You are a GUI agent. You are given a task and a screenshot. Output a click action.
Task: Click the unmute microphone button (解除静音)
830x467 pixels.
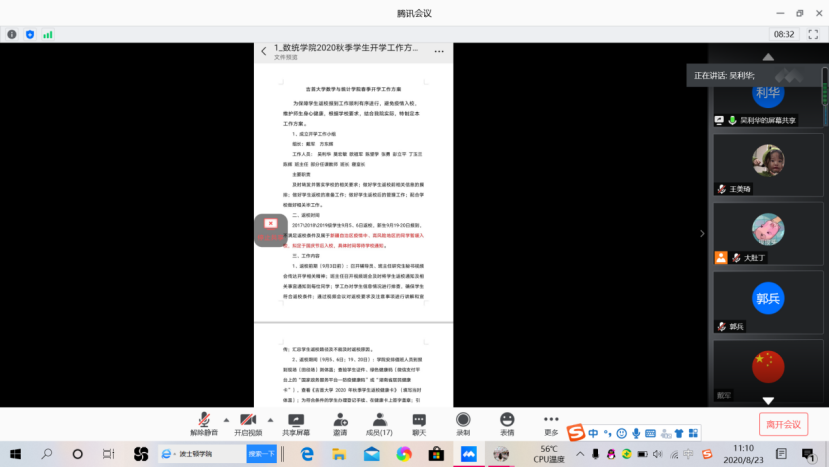coord(203,423)
